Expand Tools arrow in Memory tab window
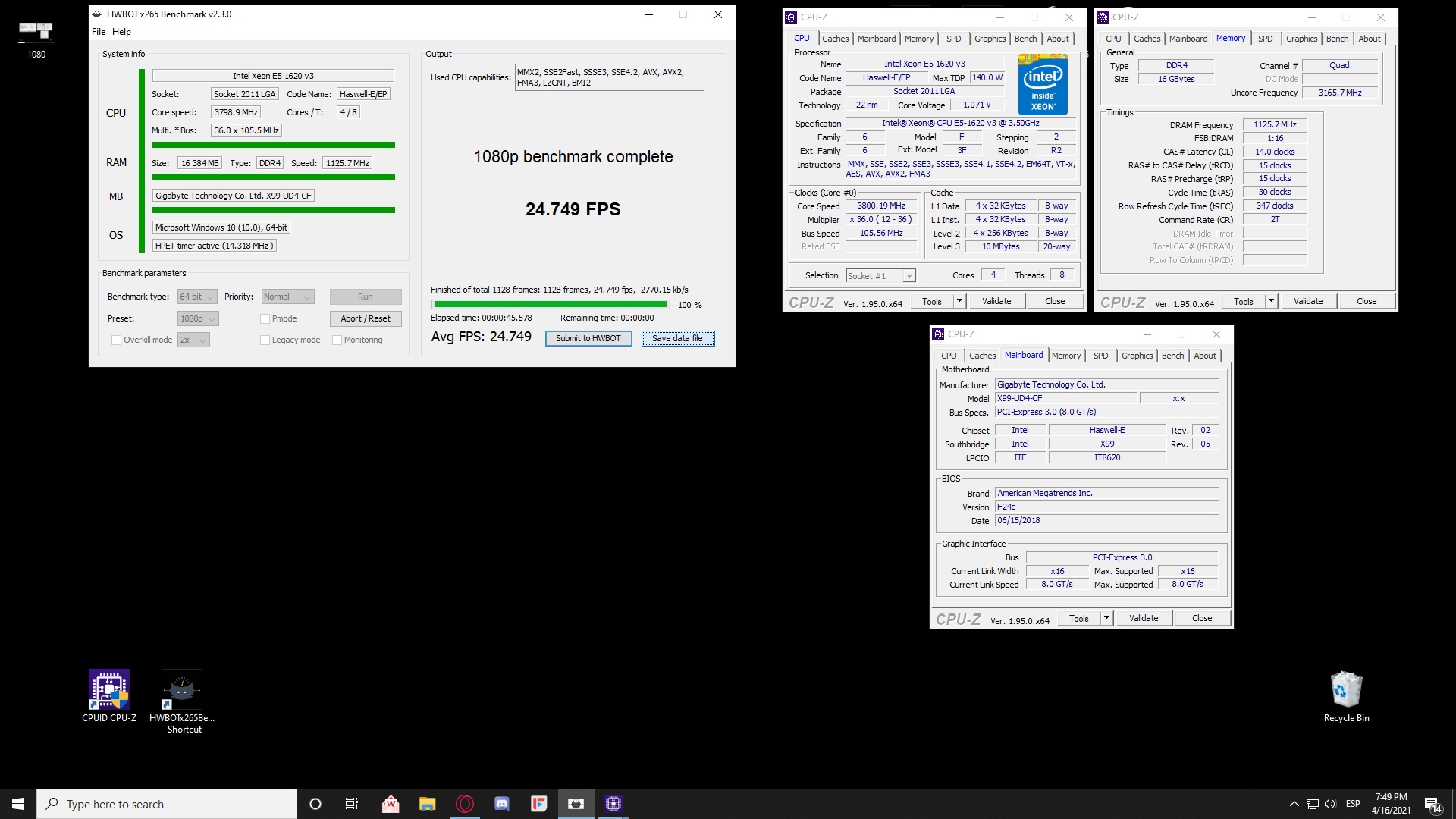This screenshot has height=819, width=1456. point(1271,302)
